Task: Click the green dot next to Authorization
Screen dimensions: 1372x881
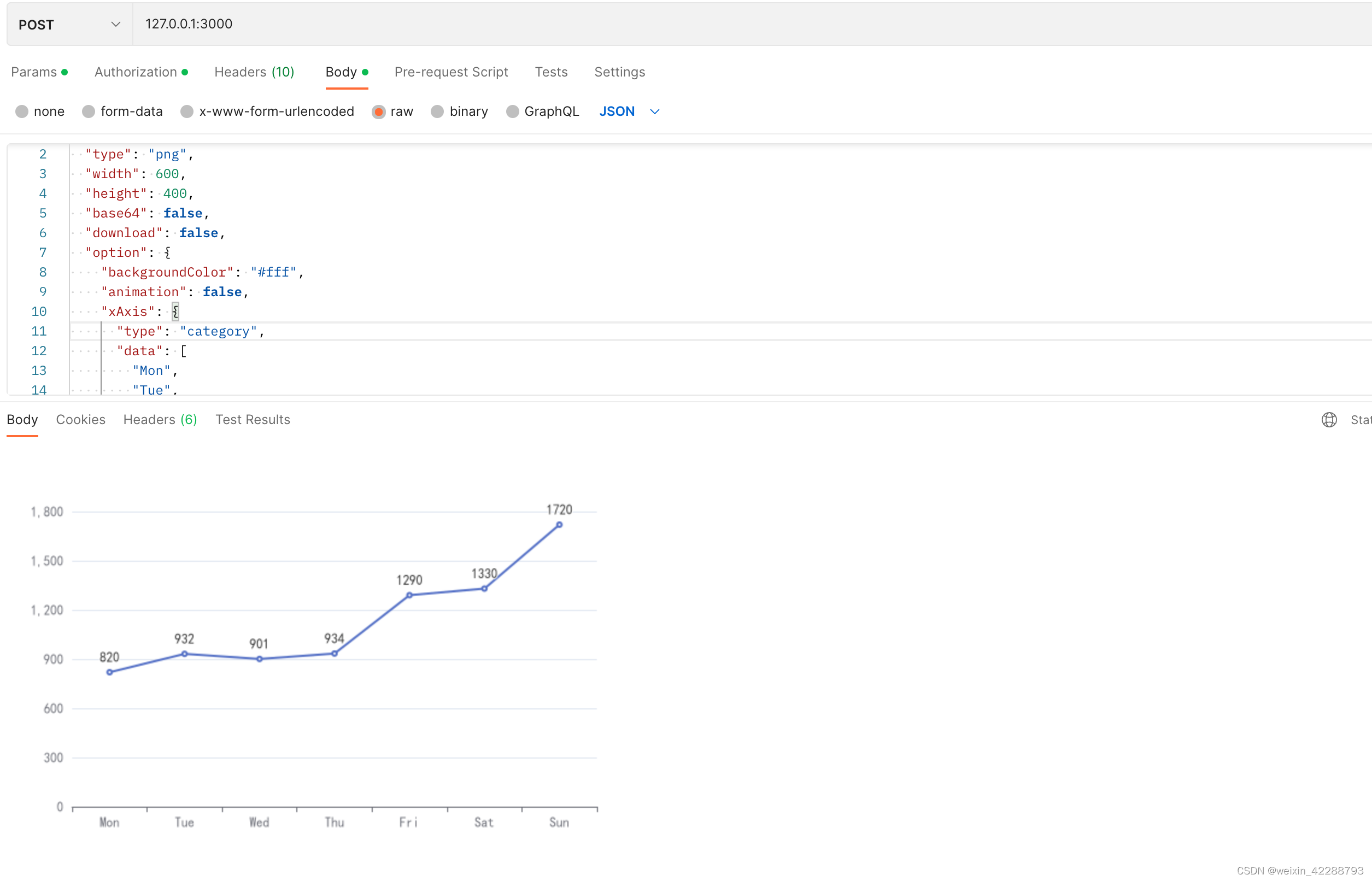Action: 185,72
